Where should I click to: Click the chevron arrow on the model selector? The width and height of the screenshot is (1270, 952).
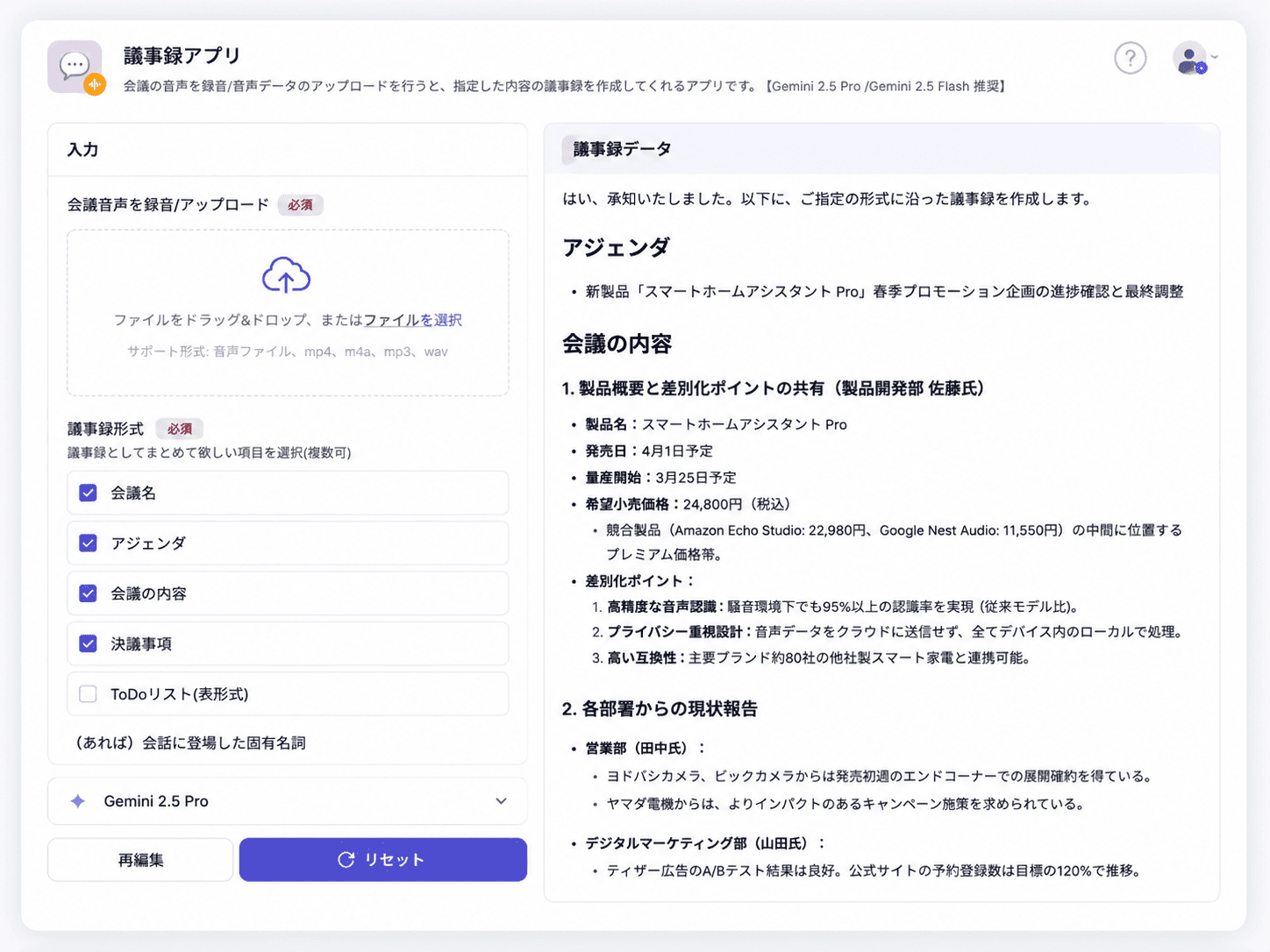coord(501,801)
